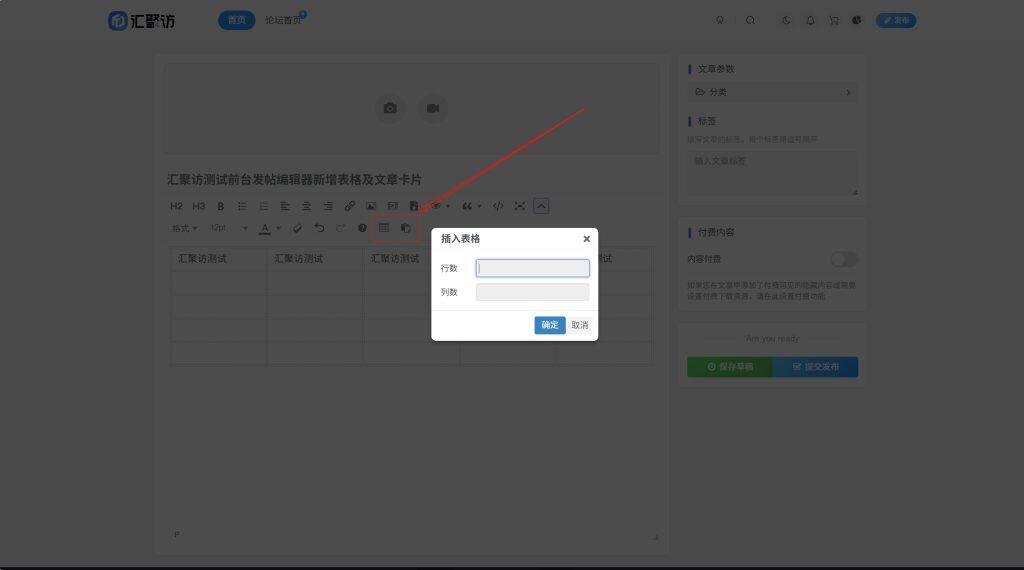Toggle bold formatting in the editor
The image size is (1024, 570).
click(221, 206)
